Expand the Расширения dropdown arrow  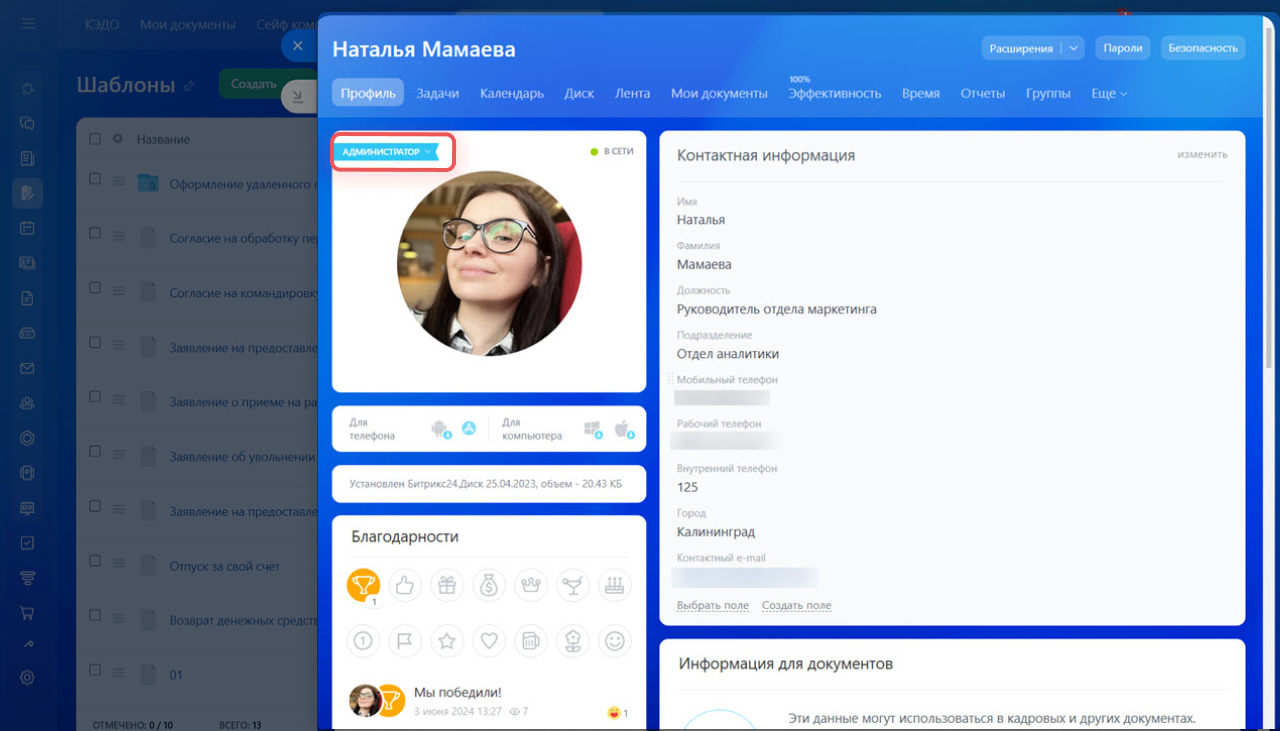(1073, 47)
